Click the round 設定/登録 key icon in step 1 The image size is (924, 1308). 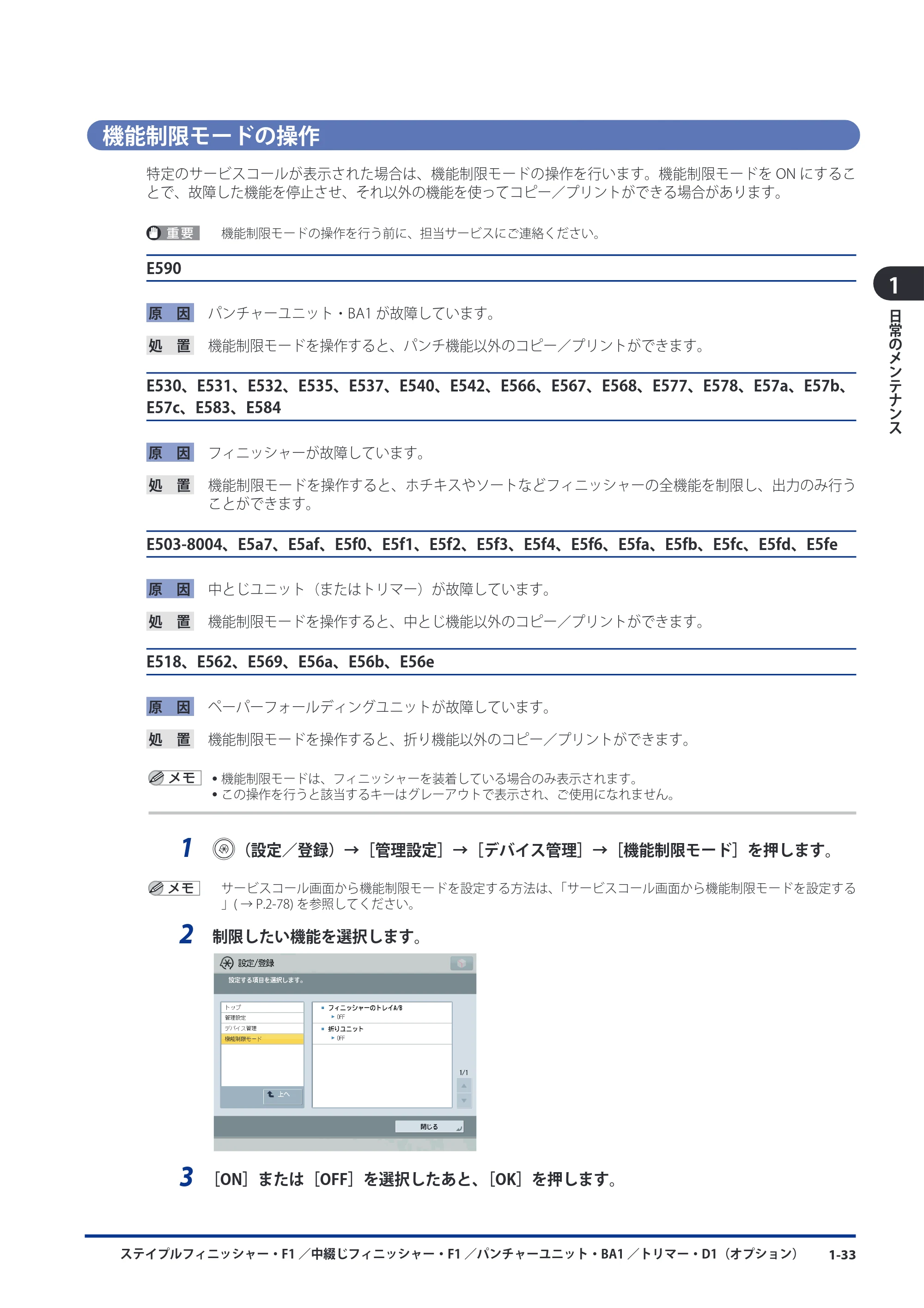coord(224,850)
